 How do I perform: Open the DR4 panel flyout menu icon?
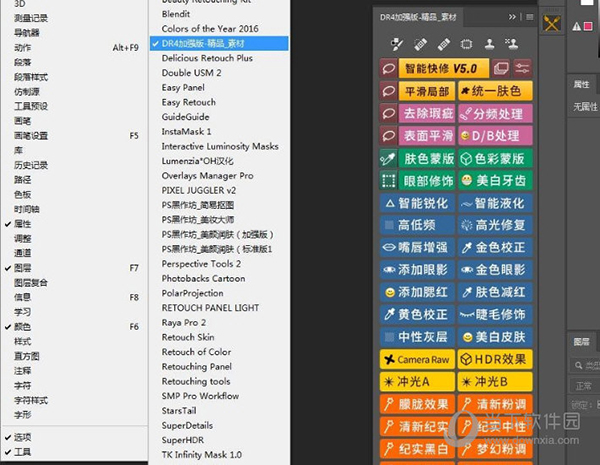coord(530,17)
